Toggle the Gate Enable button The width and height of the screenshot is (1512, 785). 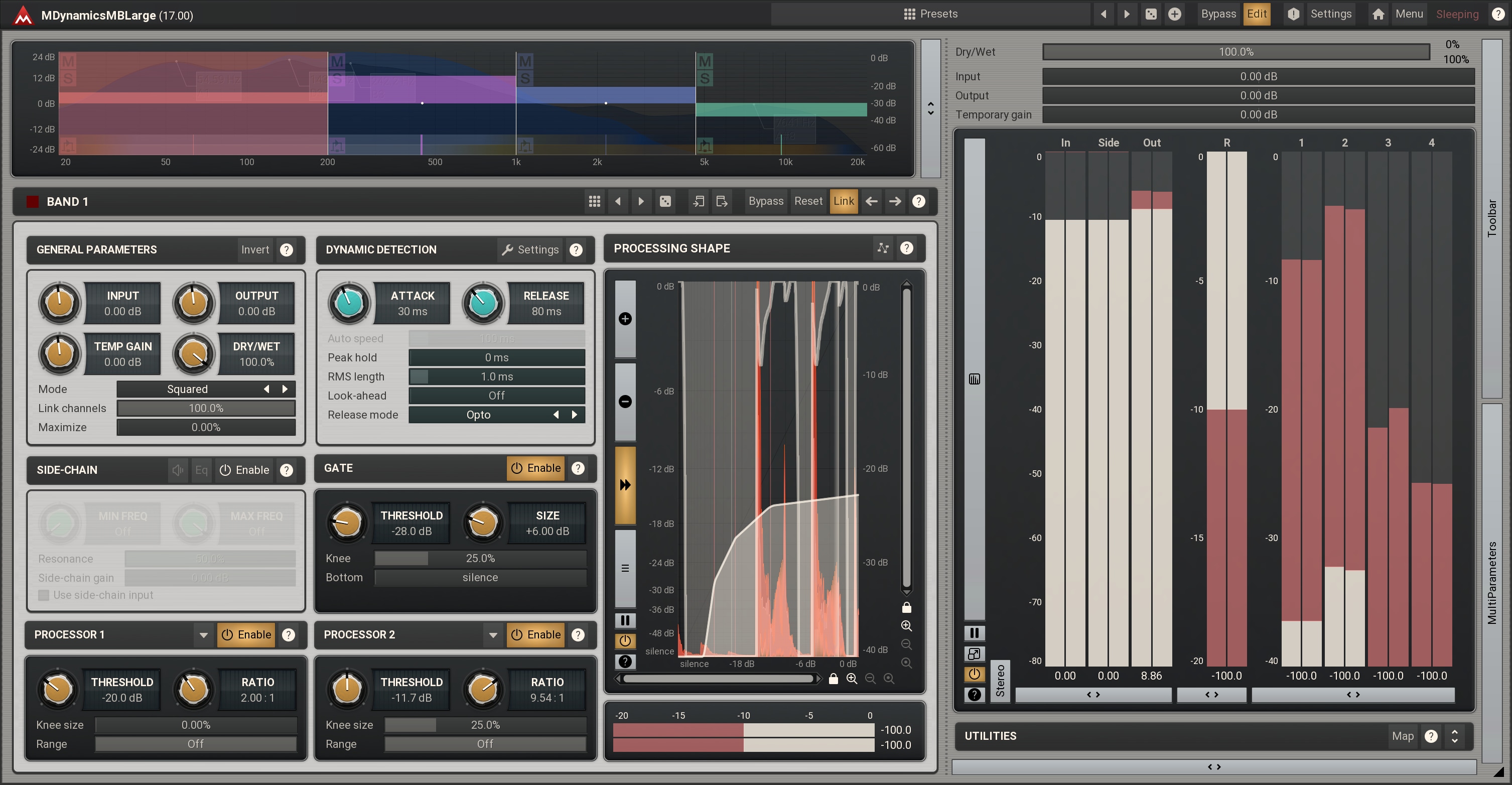[x=535, y=468]
